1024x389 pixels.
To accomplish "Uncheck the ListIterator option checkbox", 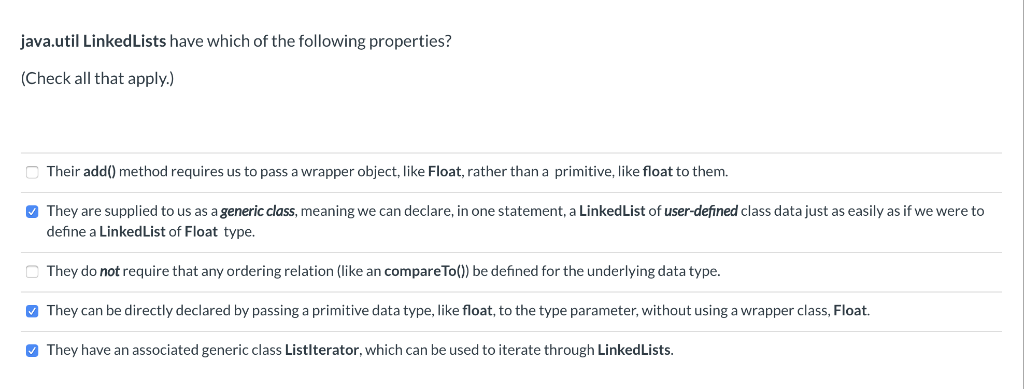I will point(32,351).
